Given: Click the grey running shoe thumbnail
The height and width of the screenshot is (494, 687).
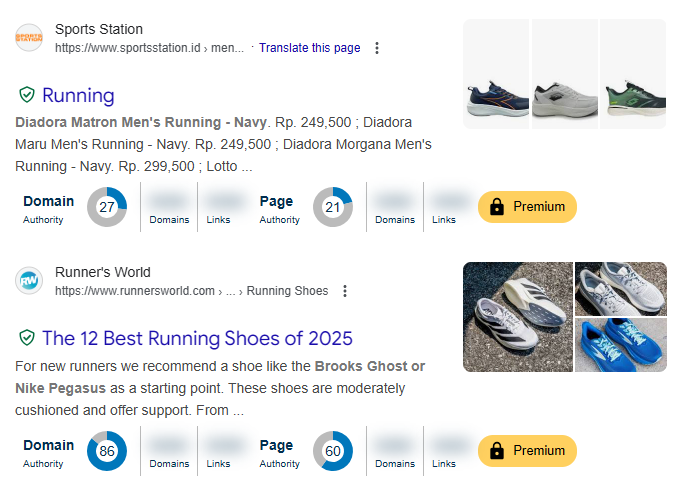Looking at the screenshot, I should coord(565,75).
